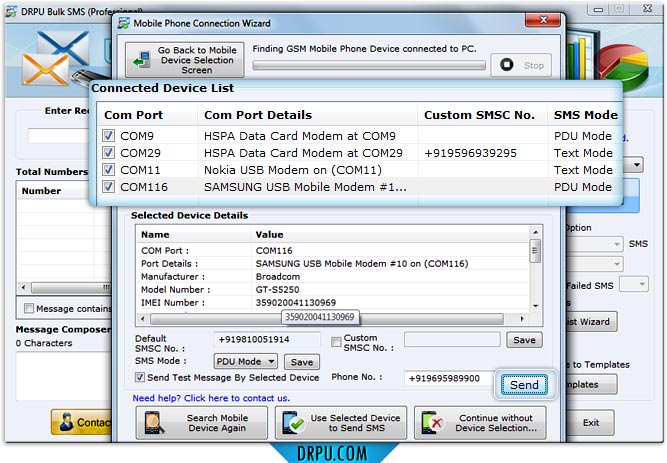Click the SMS Mode column header

tap(585, 115)
